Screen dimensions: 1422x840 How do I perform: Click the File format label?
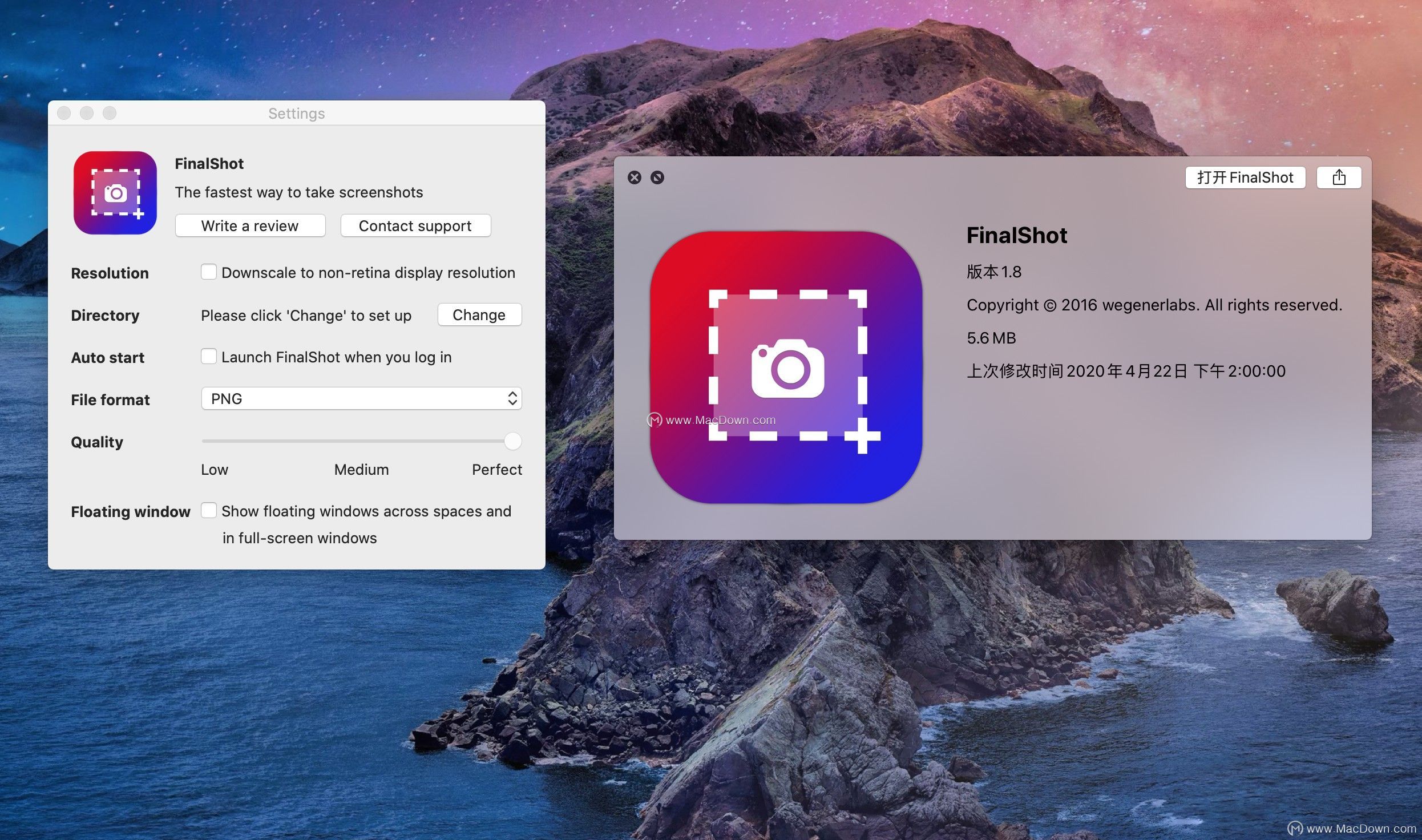110,400
